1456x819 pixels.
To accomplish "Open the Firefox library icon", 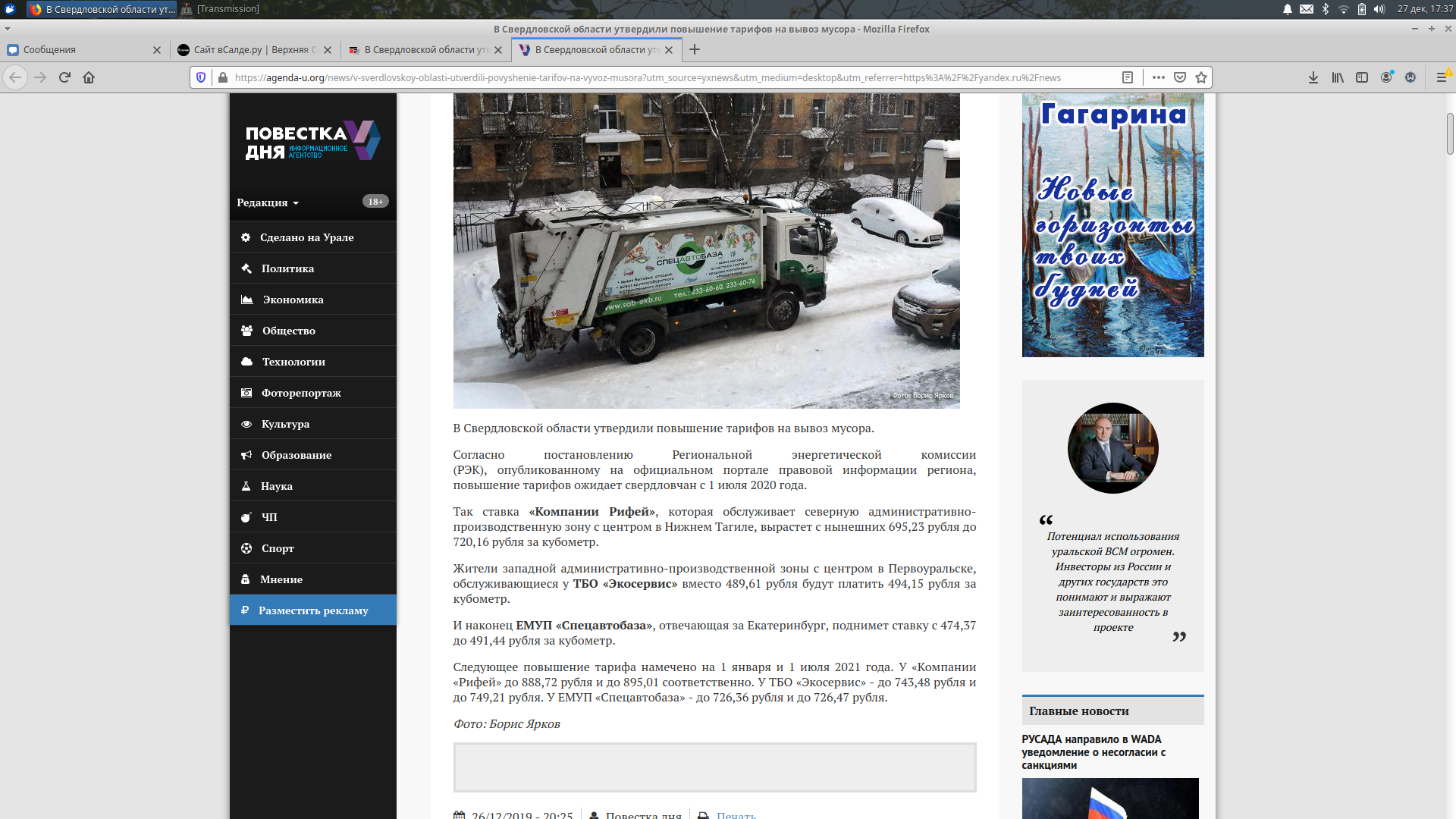I will tap(1338, 77).
